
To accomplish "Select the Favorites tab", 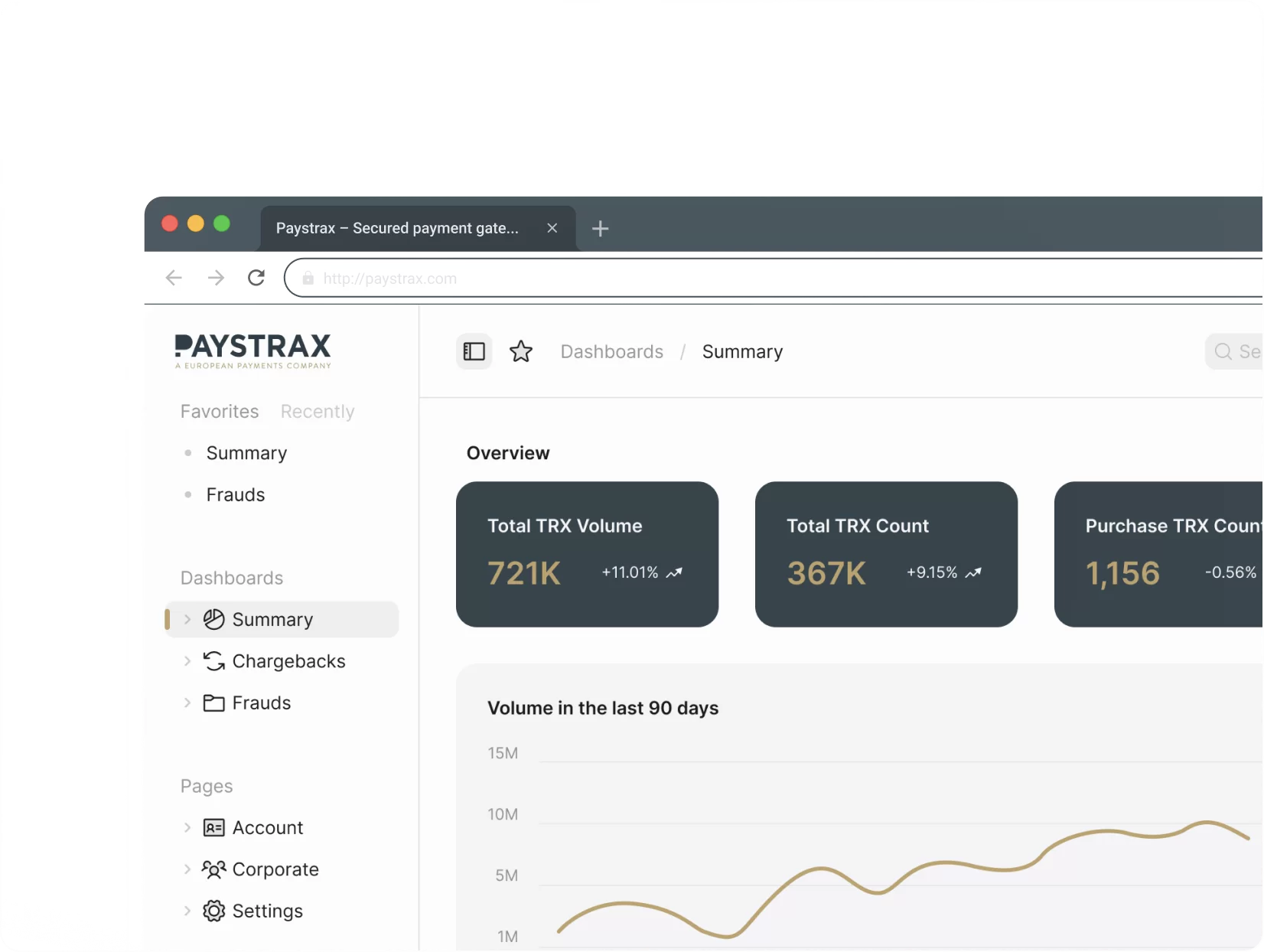I will 220,412.
